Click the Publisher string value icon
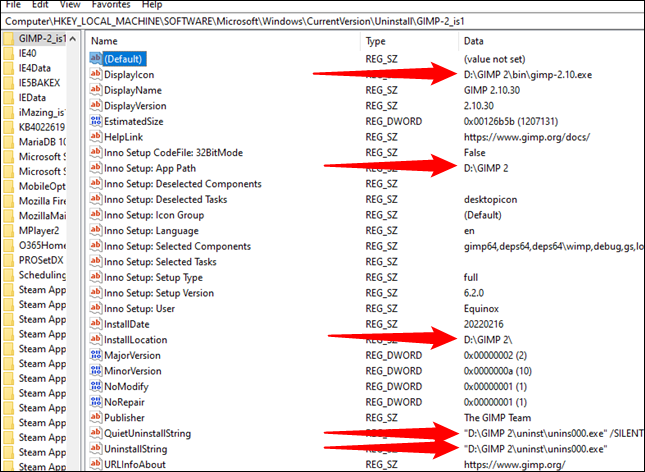 click(x=95, y=417)
